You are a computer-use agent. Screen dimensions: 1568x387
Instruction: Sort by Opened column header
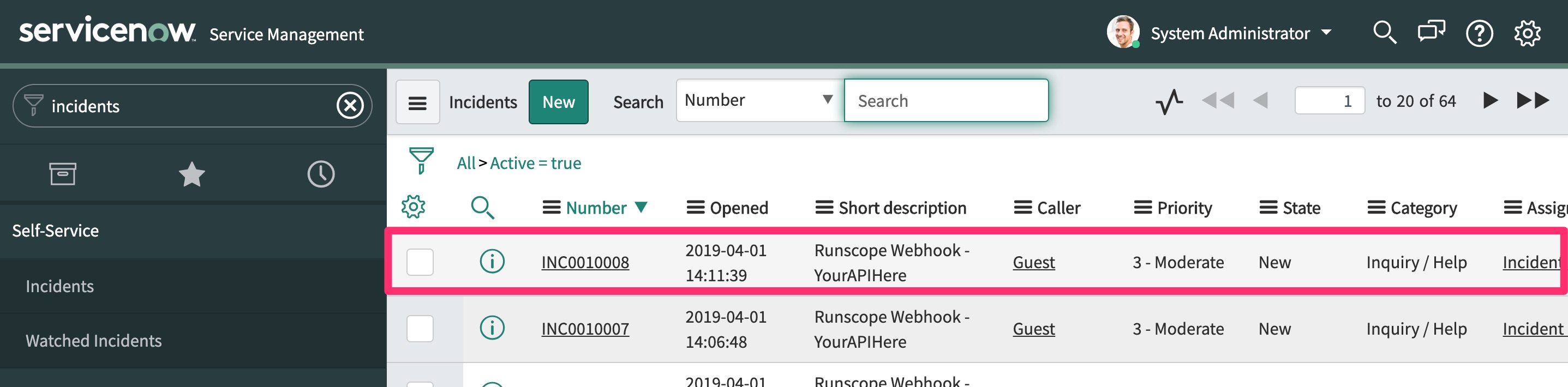tap(739, 208)
